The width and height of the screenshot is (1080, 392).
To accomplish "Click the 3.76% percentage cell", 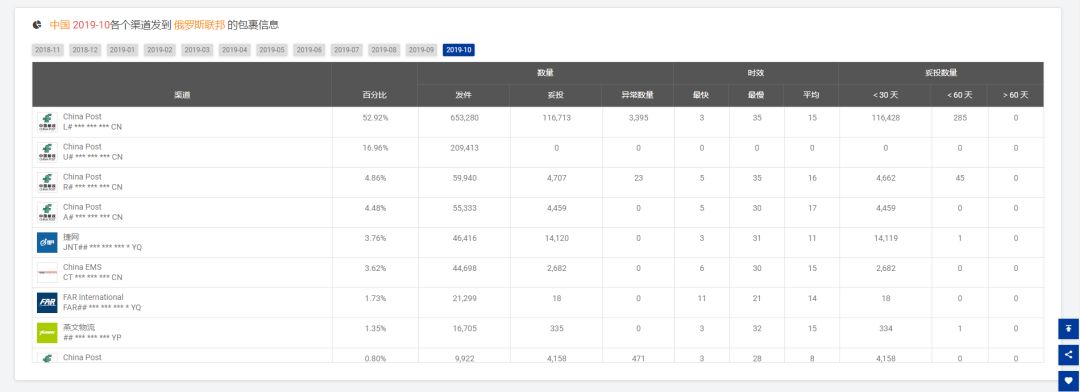I will [x=375, y=238].
